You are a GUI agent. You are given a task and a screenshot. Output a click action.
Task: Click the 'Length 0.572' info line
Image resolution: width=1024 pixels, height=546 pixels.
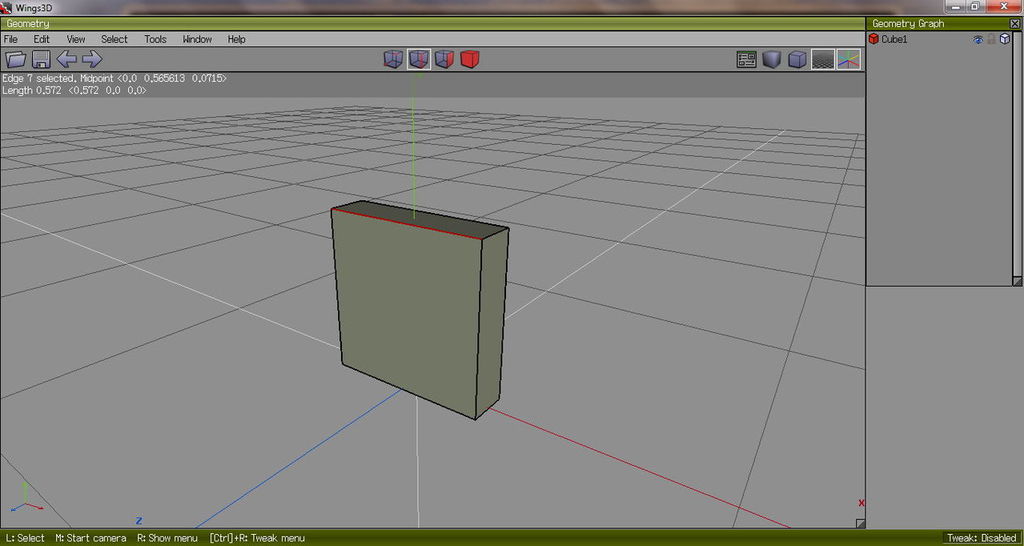pyautogui.click(x=74, y=91)
